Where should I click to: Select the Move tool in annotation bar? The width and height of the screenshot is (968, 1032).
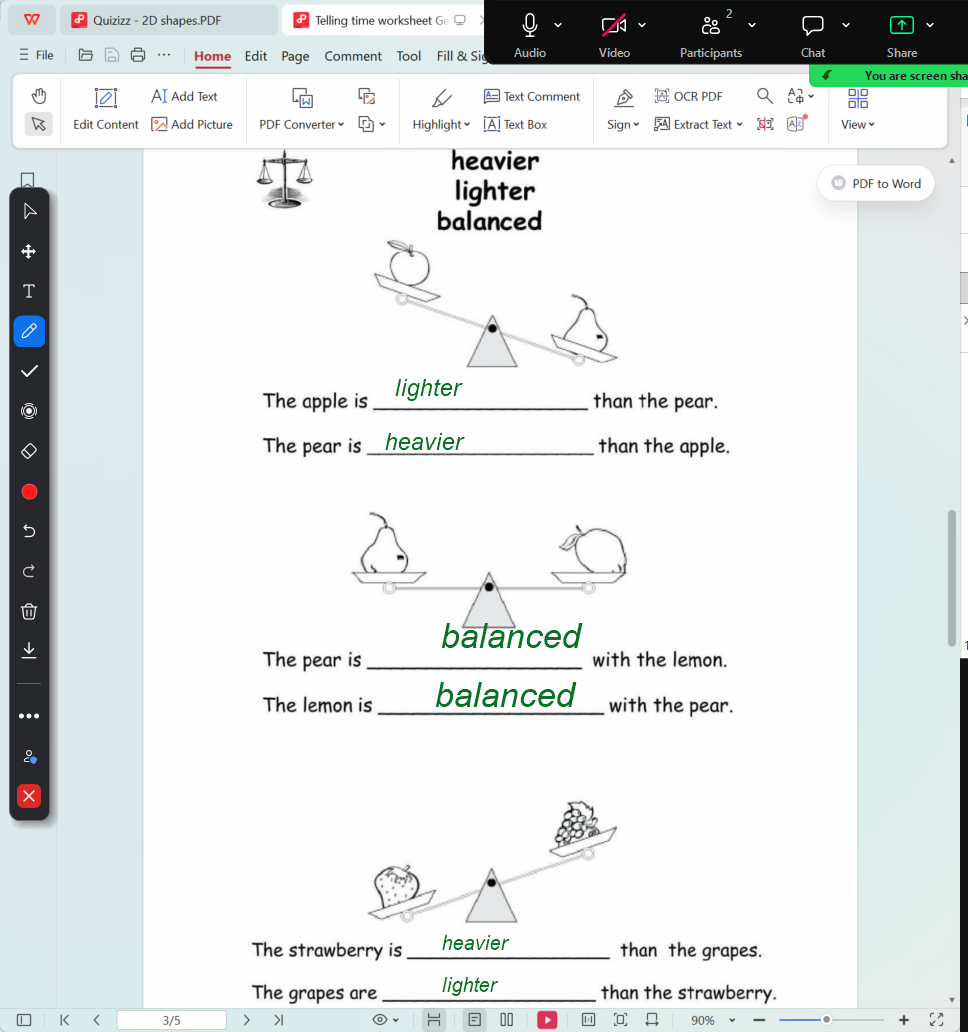(29, 251)
